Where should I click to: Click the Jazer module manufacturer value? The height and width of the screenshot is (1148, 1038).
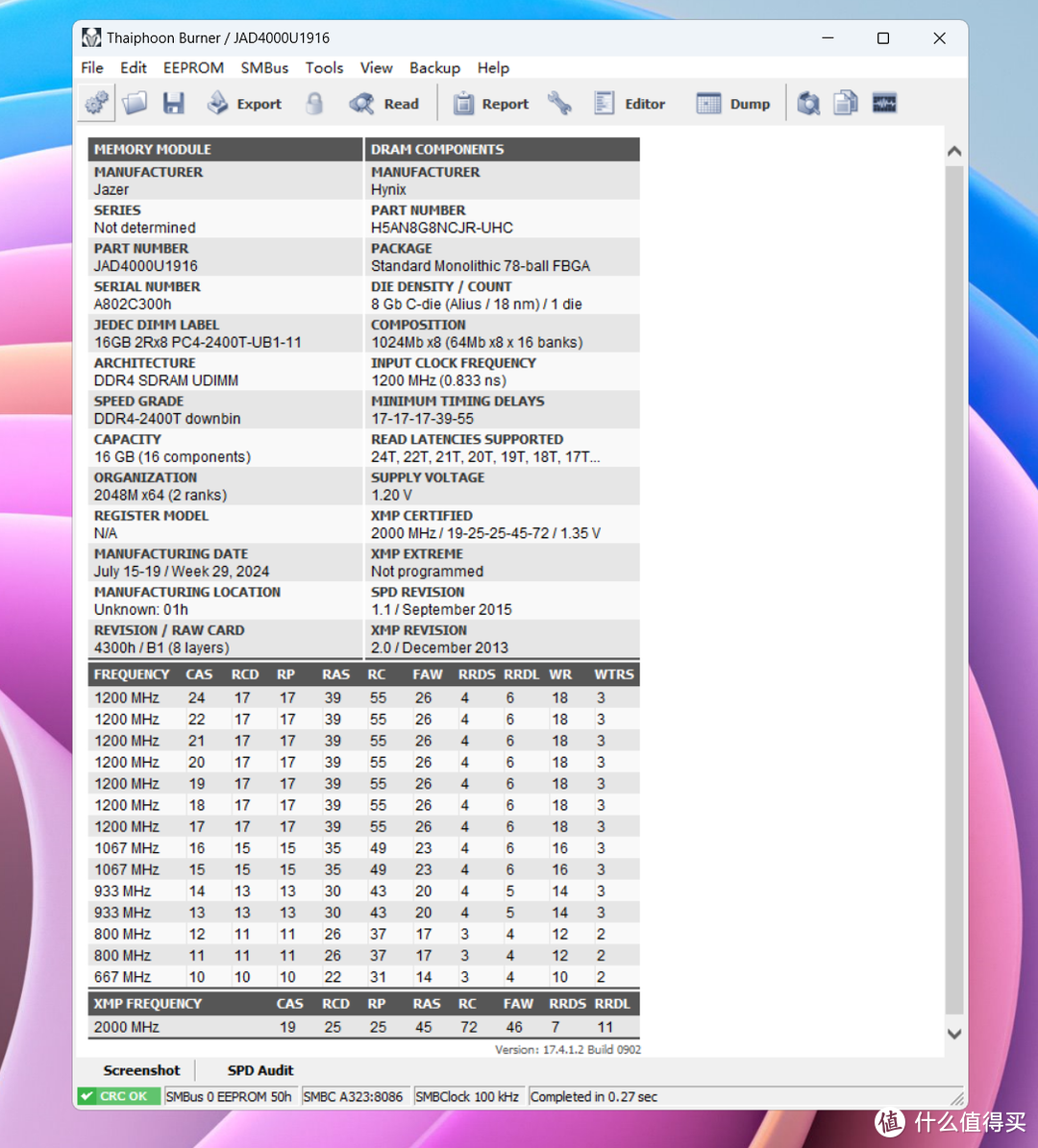coord(111,189)
